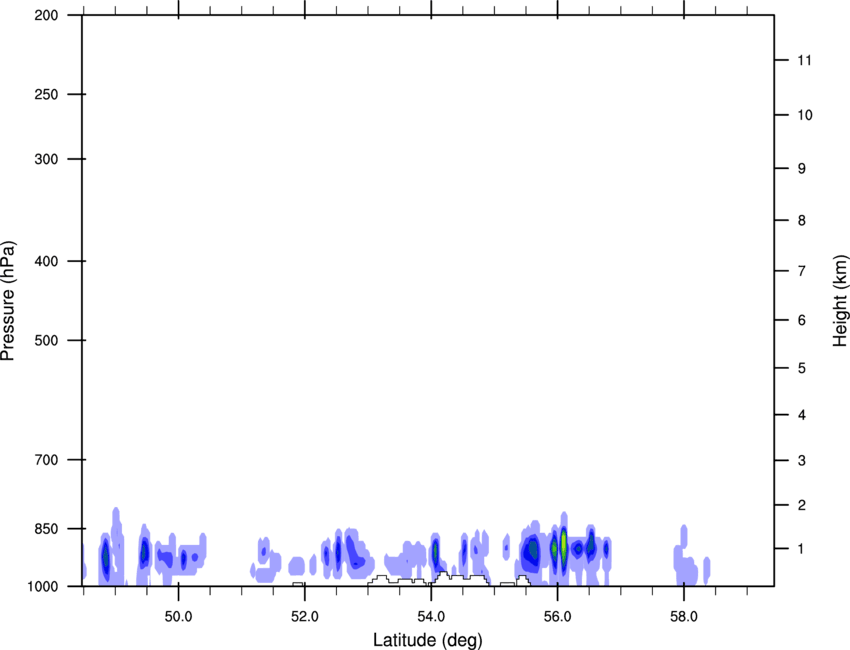Select the Height (km) axis title
Image resolution: width=850 pixels, height=650 pixels.
840,301
